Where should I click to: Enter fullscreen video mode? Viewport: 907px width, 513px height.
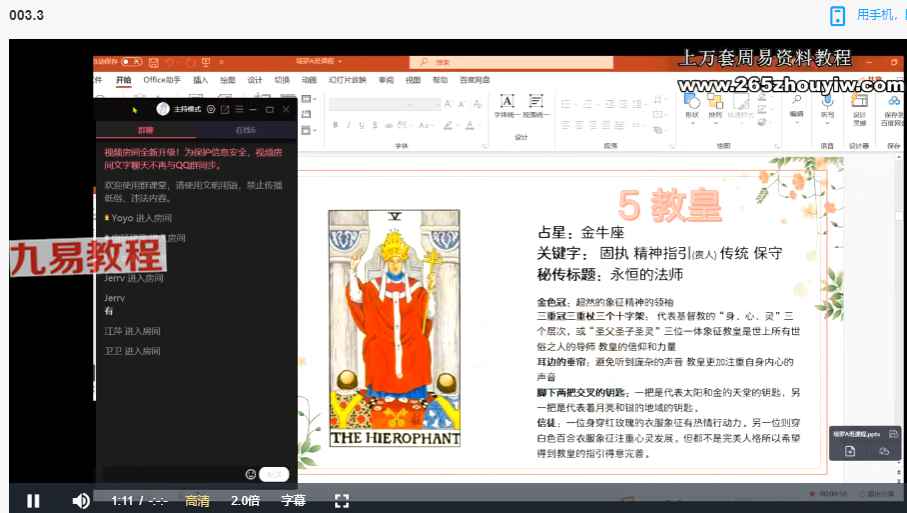[x=341, y=500]
